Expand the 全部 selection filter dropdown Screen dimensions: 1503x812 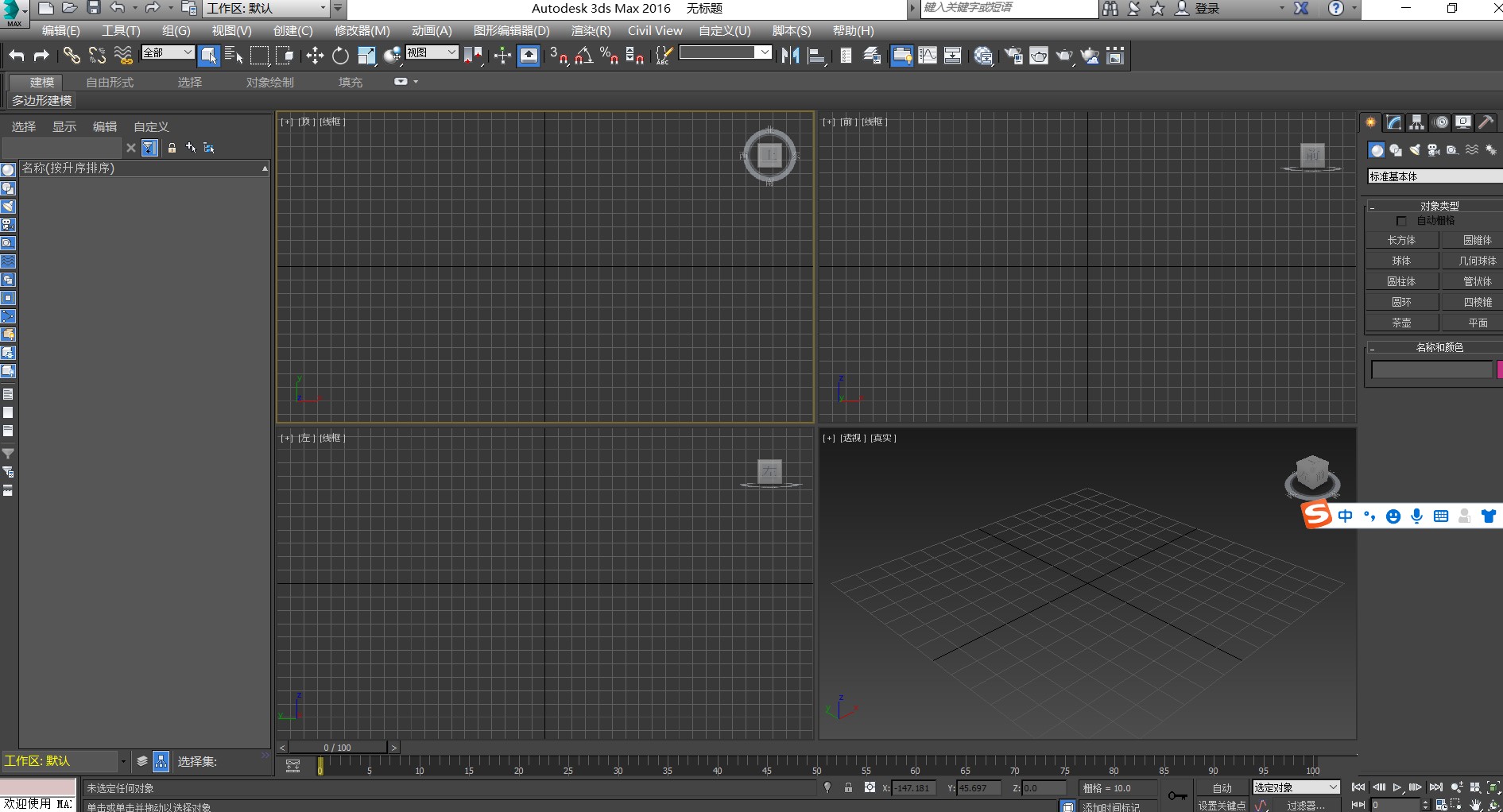pos(168,52)
